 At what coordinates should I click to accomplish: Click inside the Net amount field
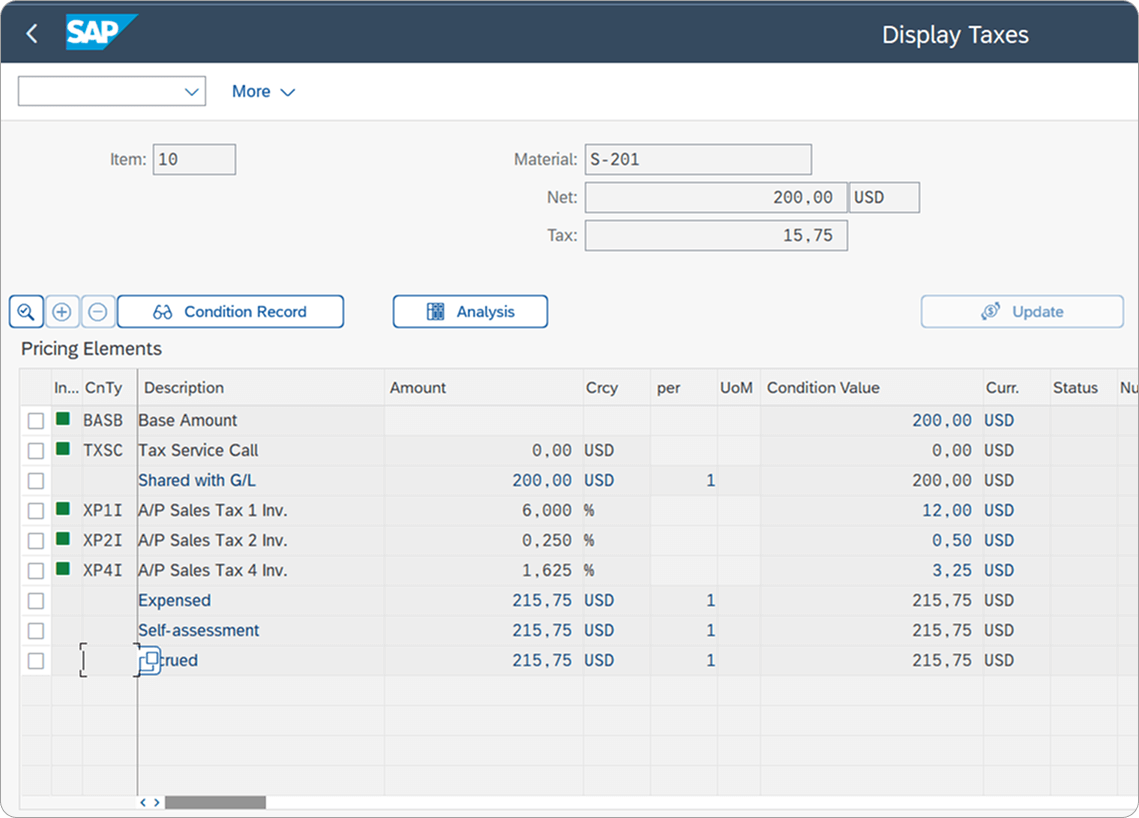click(715, 197)
